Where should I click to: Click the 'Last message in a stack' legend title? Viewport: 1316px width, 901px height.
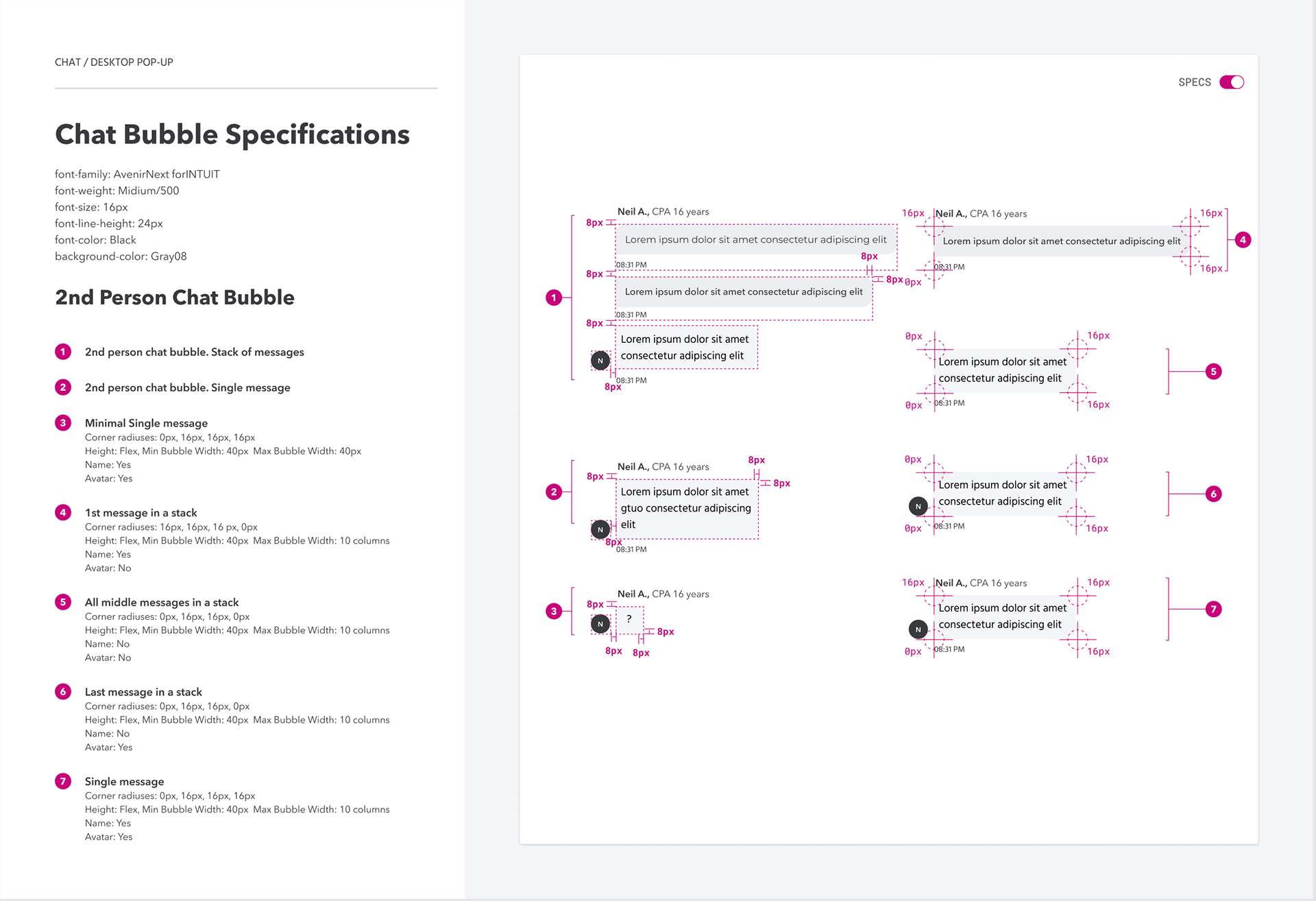point(143,692)
